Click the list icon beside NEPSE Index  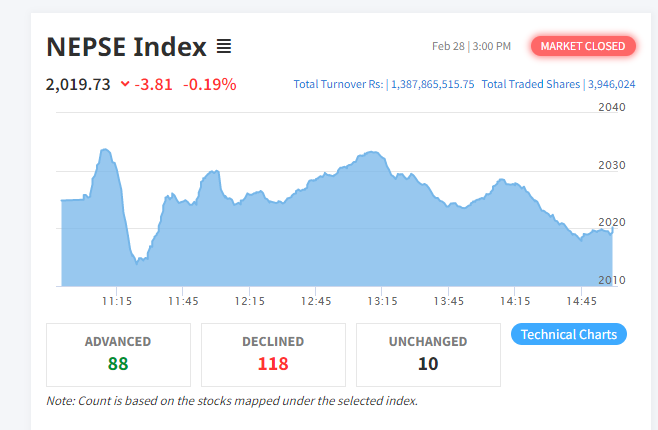point(224,46)
